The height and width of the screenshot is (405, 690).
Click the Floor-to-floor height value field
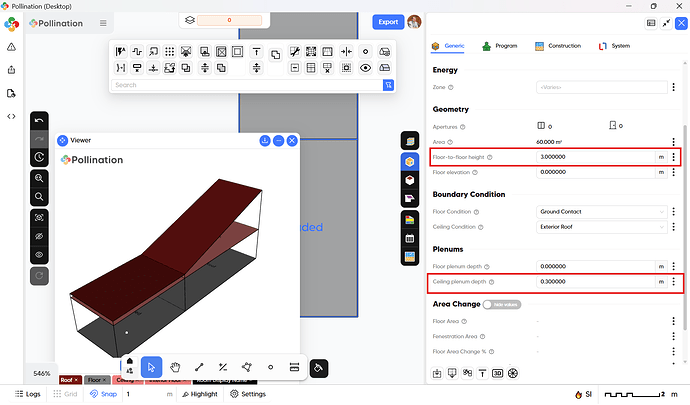click(595, 157)
